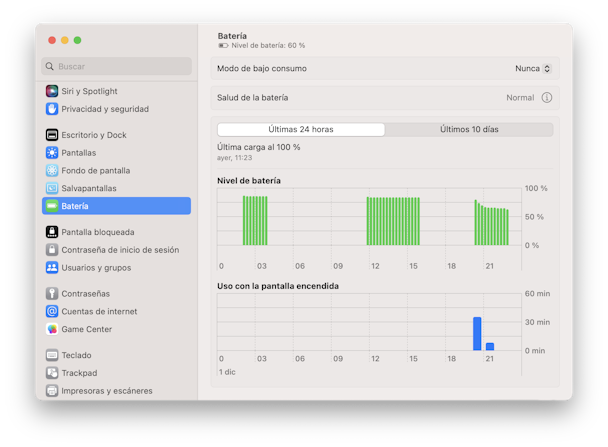Click the Buscar search field

116,66
